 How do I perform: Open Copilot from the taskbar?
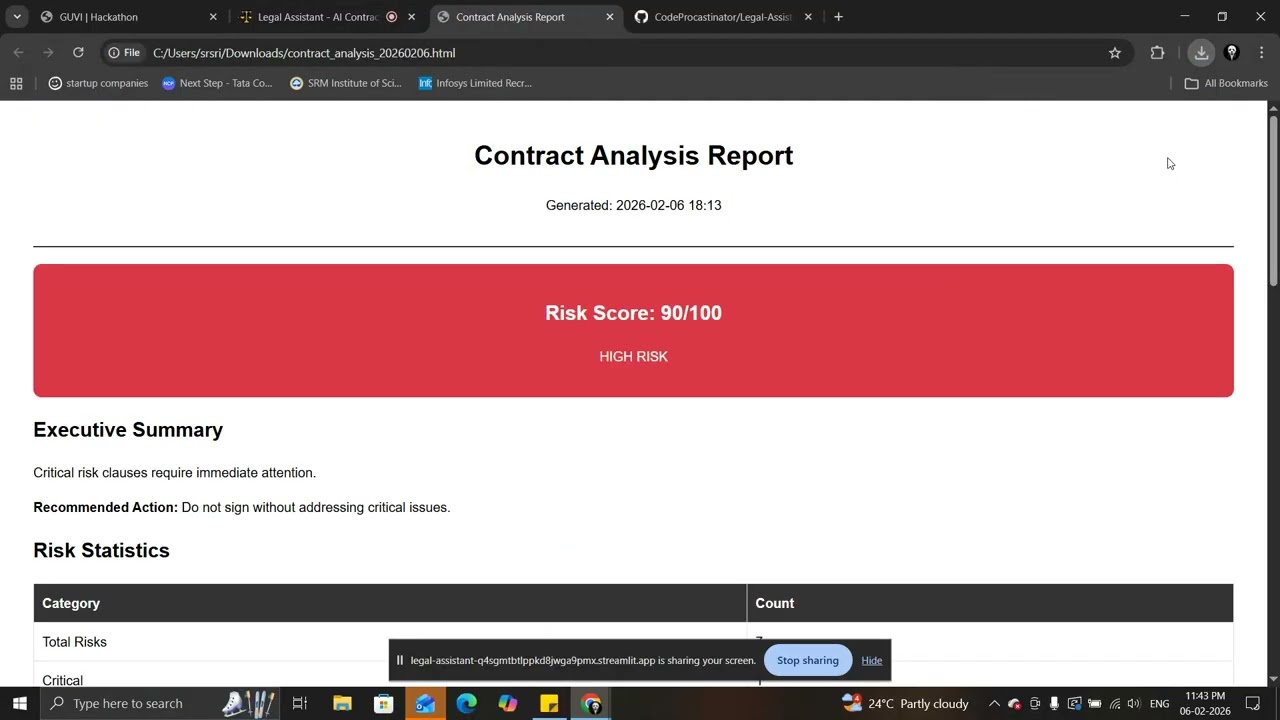pos(508,703)
